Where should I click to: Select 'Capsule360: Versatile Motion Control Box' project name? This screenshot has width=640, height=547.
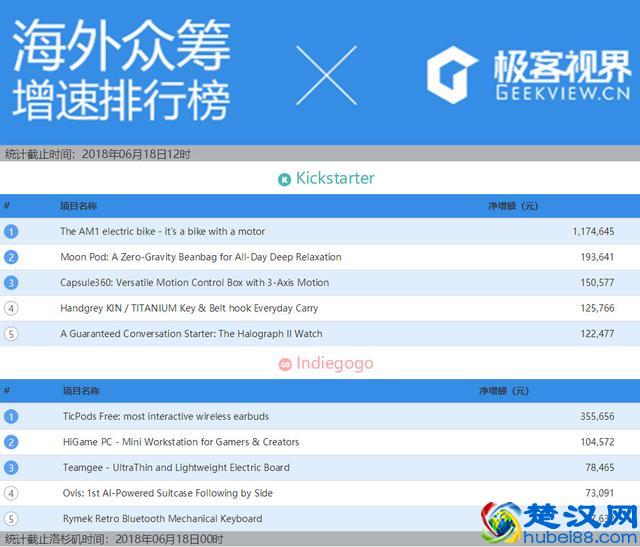point(194,282)
